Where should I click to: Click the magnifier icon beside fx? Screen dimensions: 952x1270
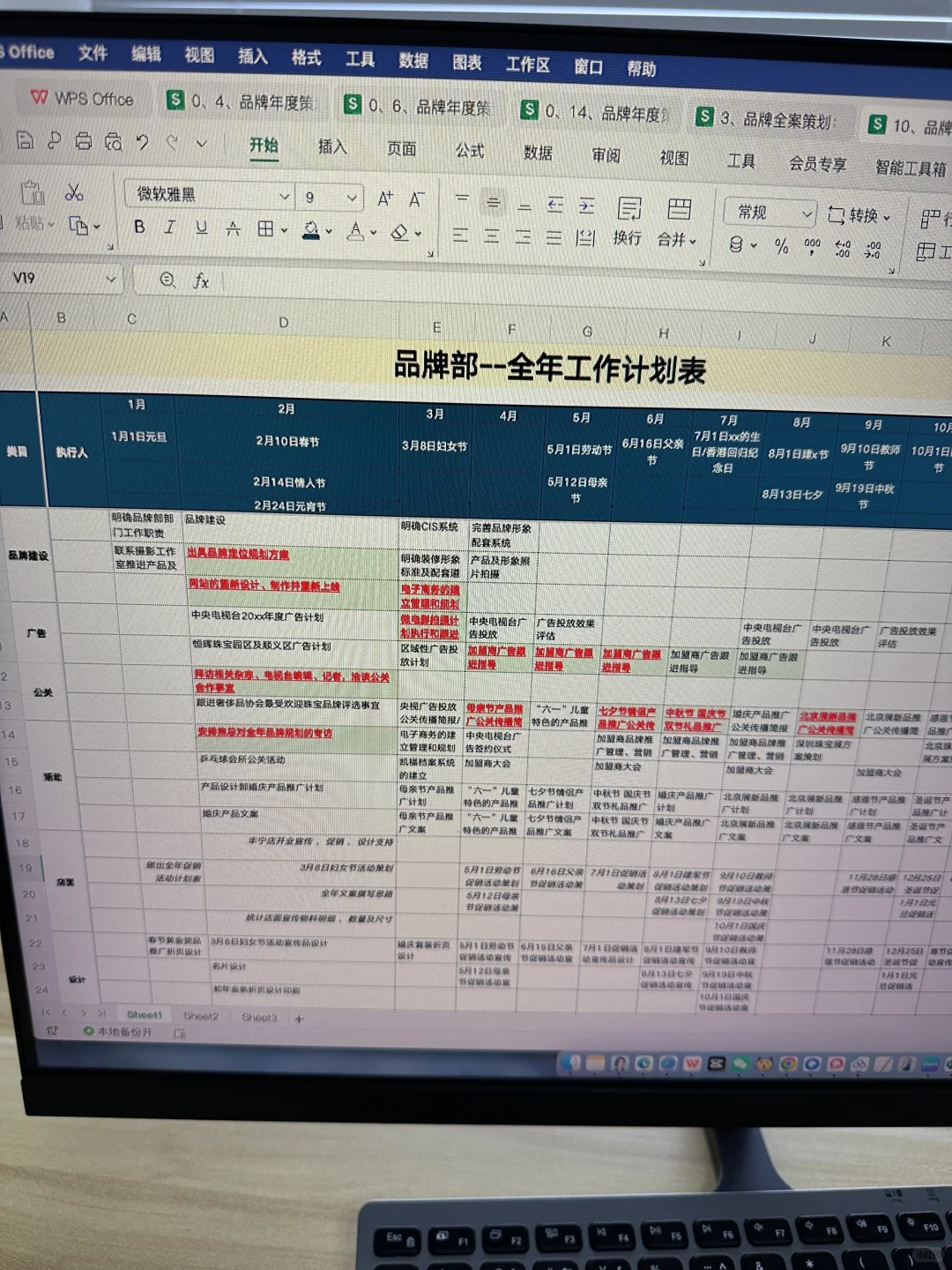(167, 280)
